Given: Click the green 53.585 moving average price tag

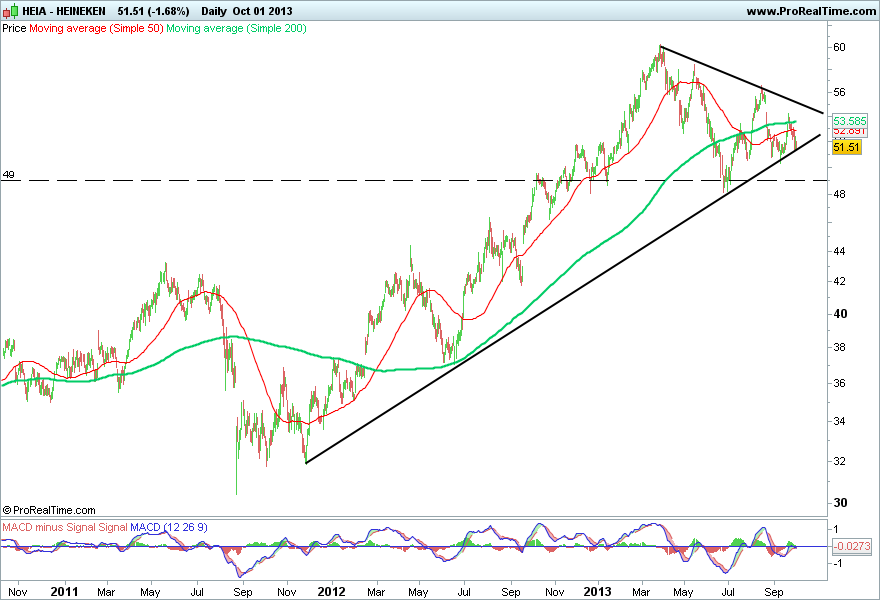Looking at the screenshot, I should (x=850, y=121).
